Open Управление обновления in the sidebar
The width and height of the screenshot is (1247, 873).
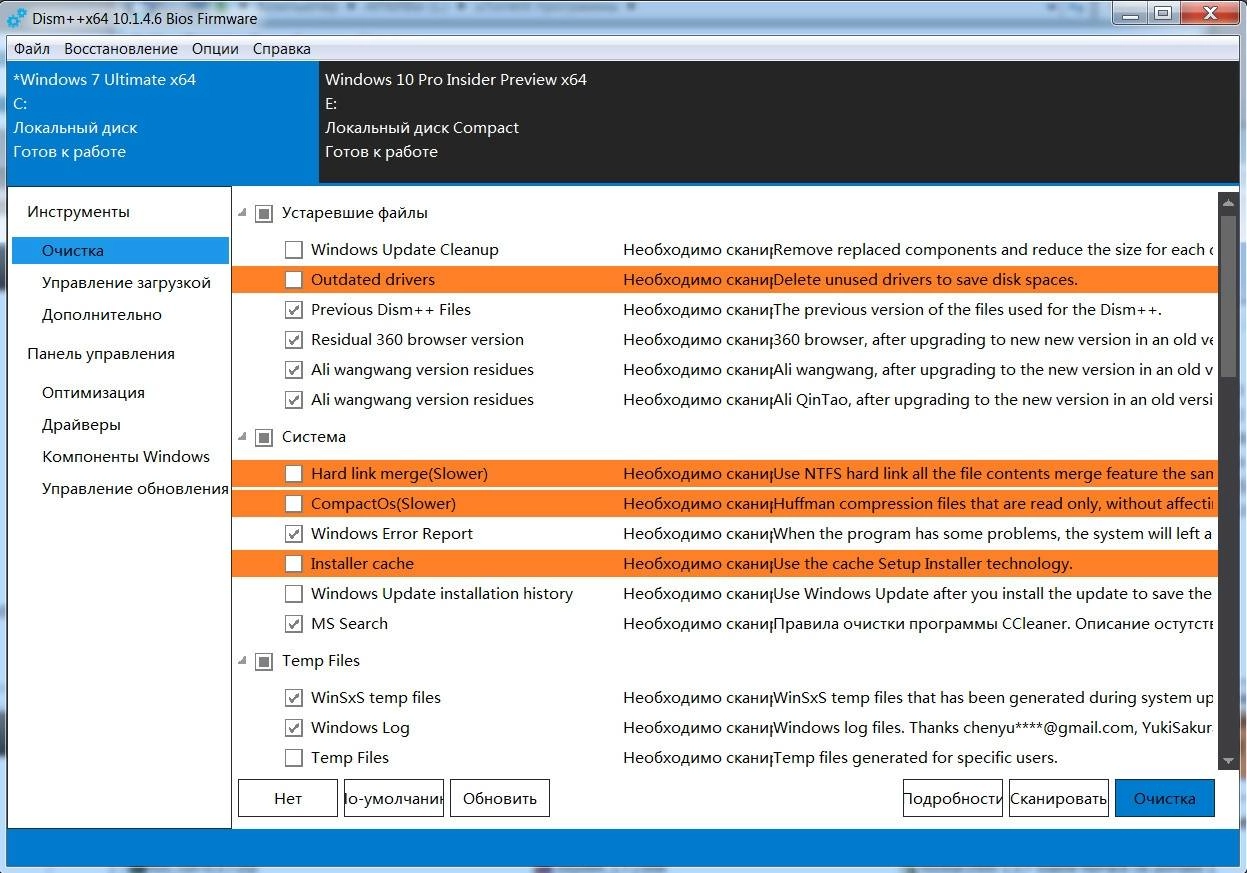coord(135,489)
